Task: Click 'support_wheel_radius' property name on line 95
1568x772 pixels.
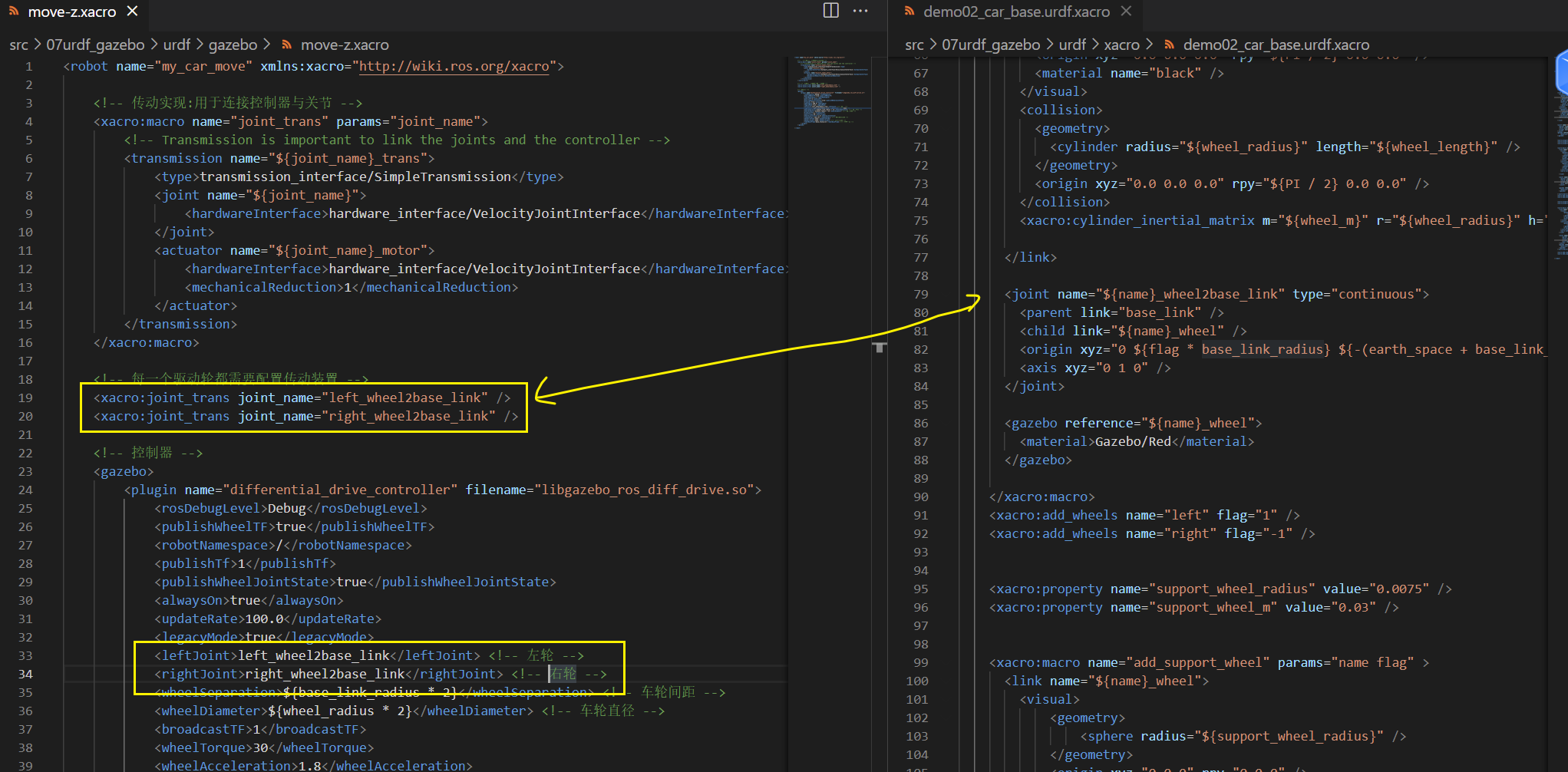Action: coord(1232,589)
